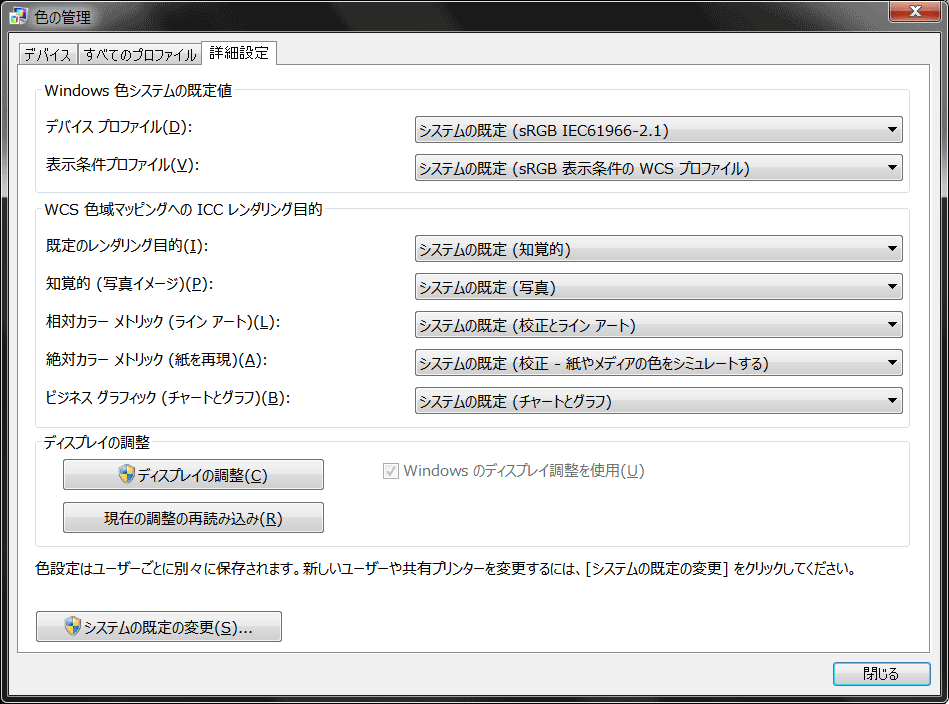Click WCS 色域マッピングへの ICC レンダリング目的 heading
The height and width of the screenshot is (704, 949).
click(x=183, y=209)
